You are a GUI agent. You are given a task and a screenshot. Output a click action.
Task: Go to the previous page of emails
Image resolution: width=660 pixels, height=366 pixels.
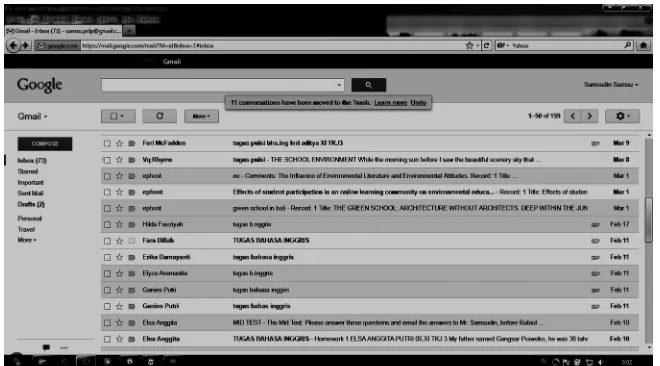pos(573,116)
